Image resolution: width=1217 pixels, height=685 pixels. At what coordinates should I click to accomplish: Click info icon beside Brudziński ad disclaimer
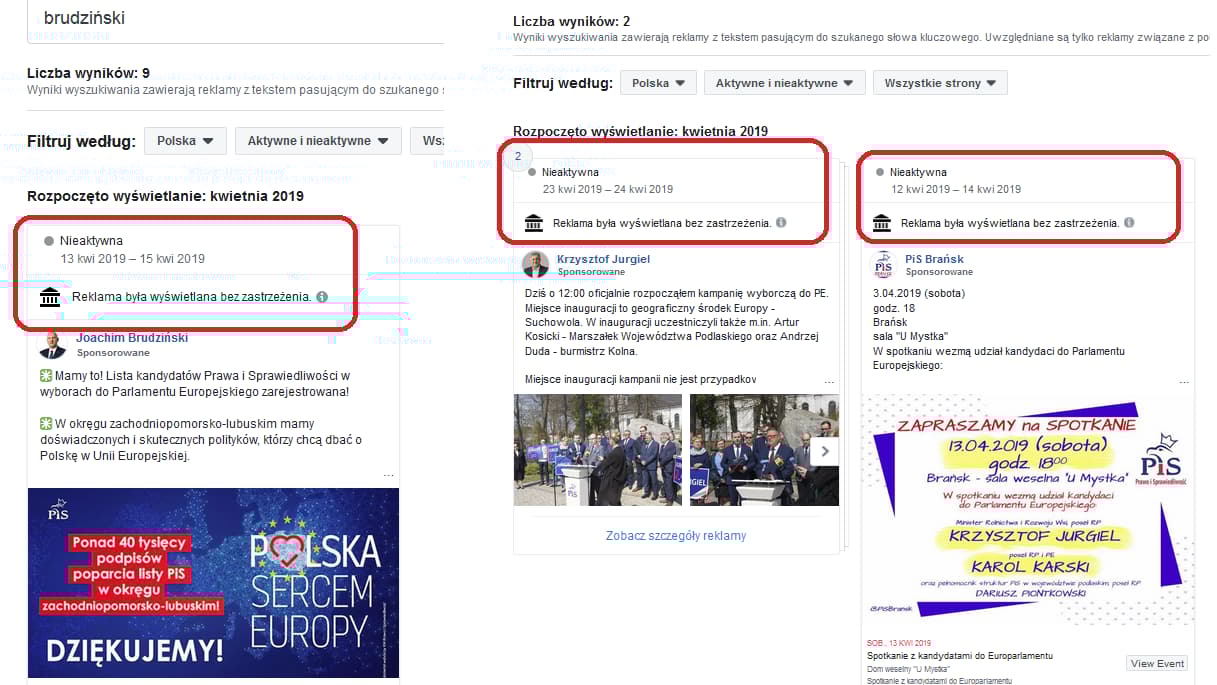tap(322, 297)
